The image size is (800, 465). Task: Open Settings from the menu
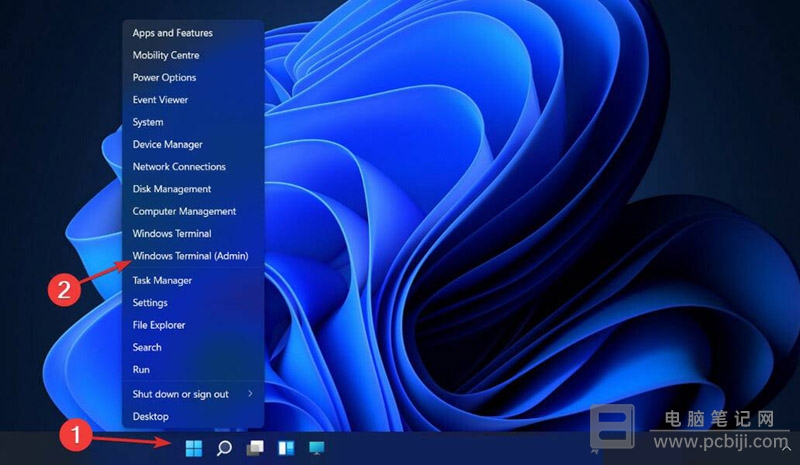coord(150,303)
